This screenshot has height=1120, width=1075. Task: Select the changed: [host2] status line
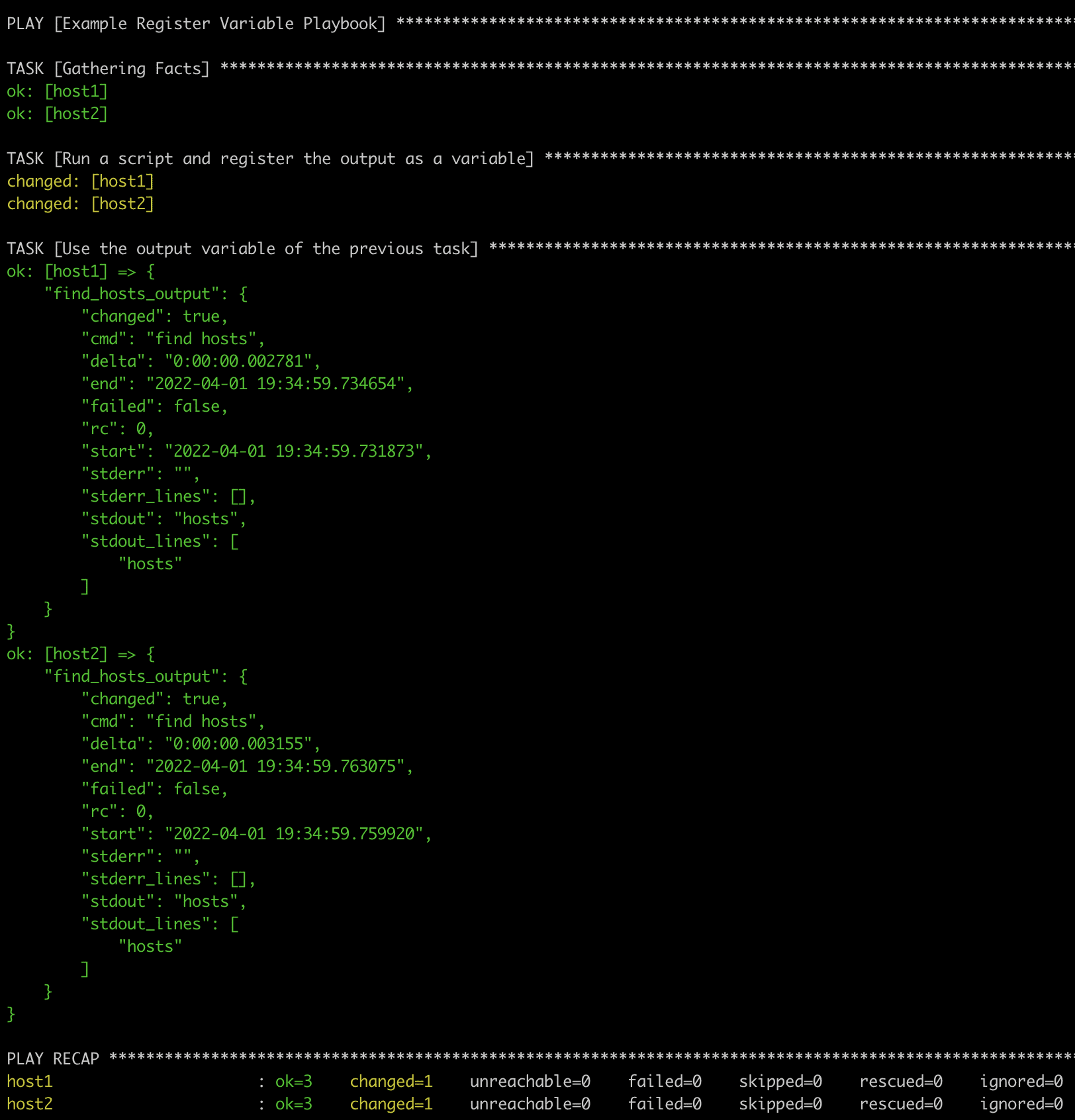coord(81,203)
